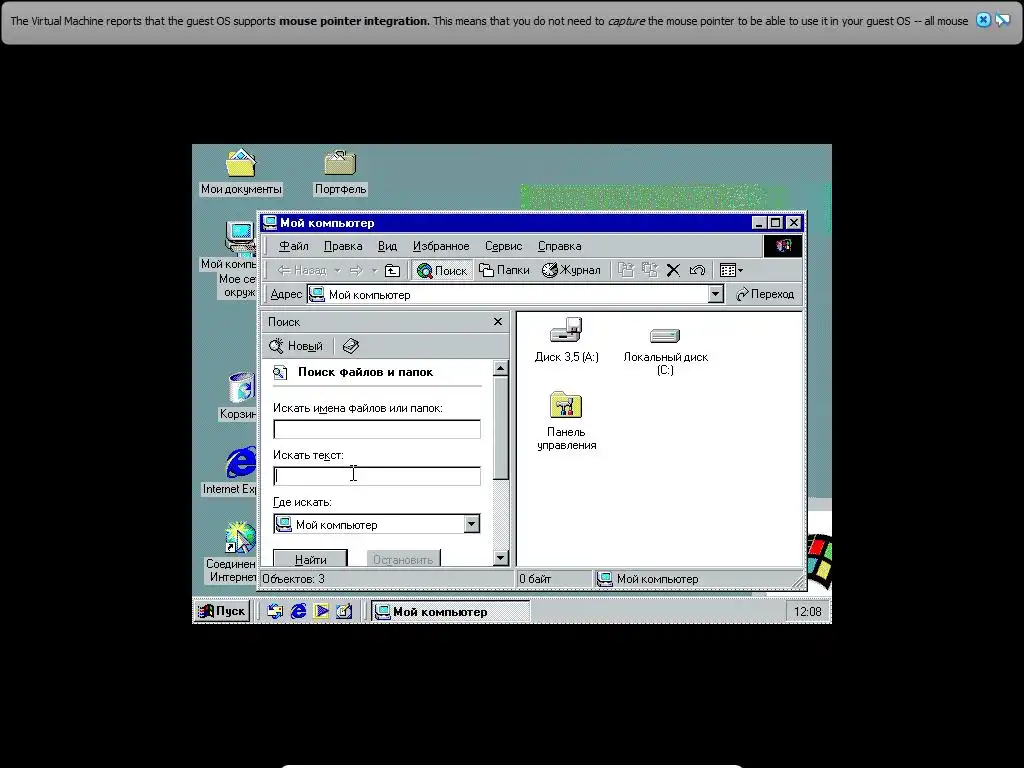Open the Справка menu

coord(560,246)
